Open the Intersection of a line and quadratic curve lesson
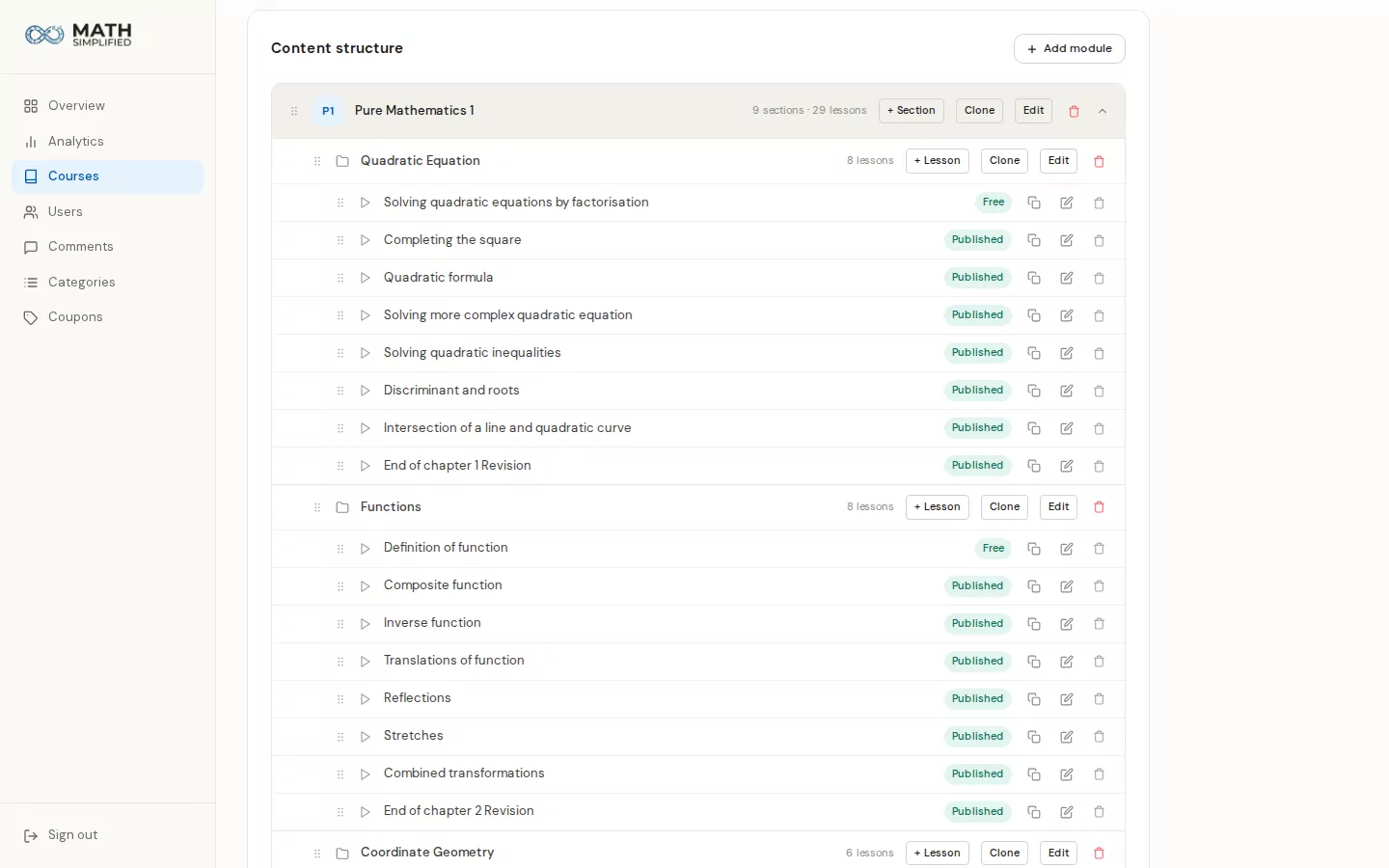The width and height of the screenshot is (1389, 868). pos(507,428)
